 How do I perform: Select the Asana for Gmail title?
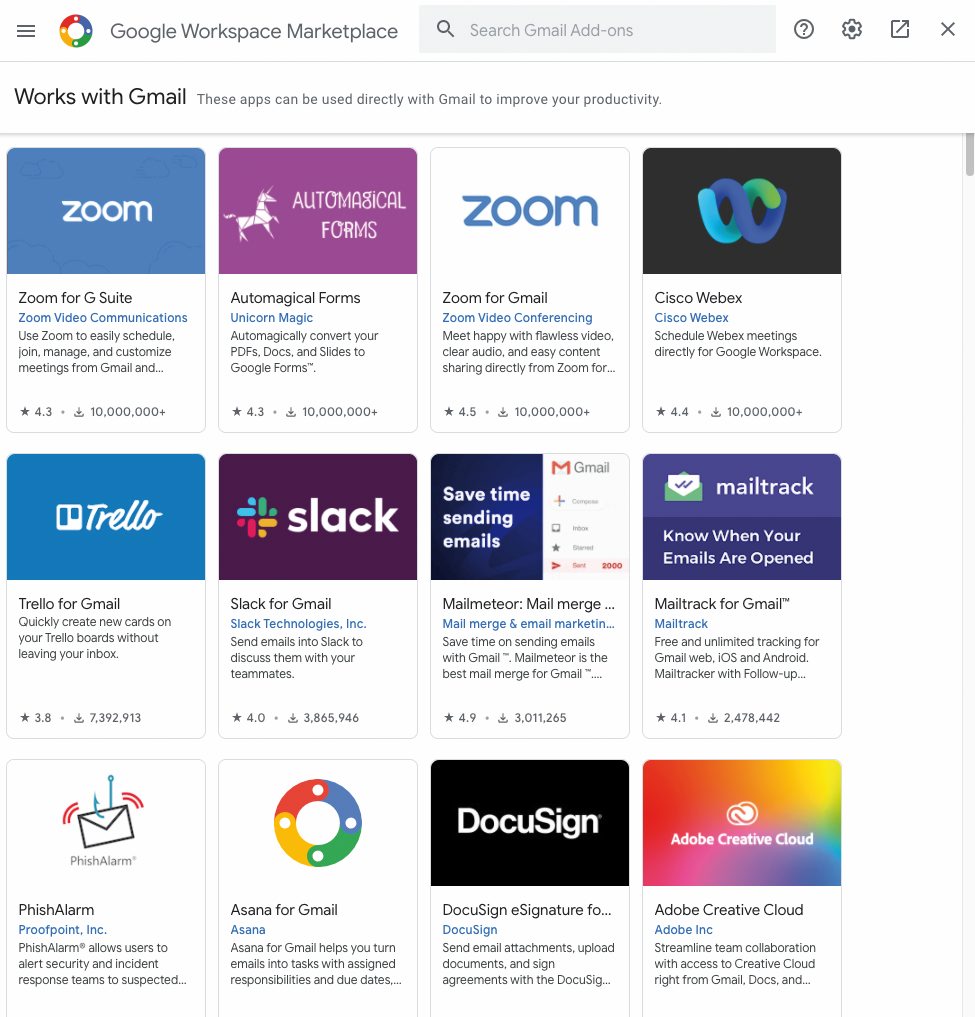pos(283,910)
